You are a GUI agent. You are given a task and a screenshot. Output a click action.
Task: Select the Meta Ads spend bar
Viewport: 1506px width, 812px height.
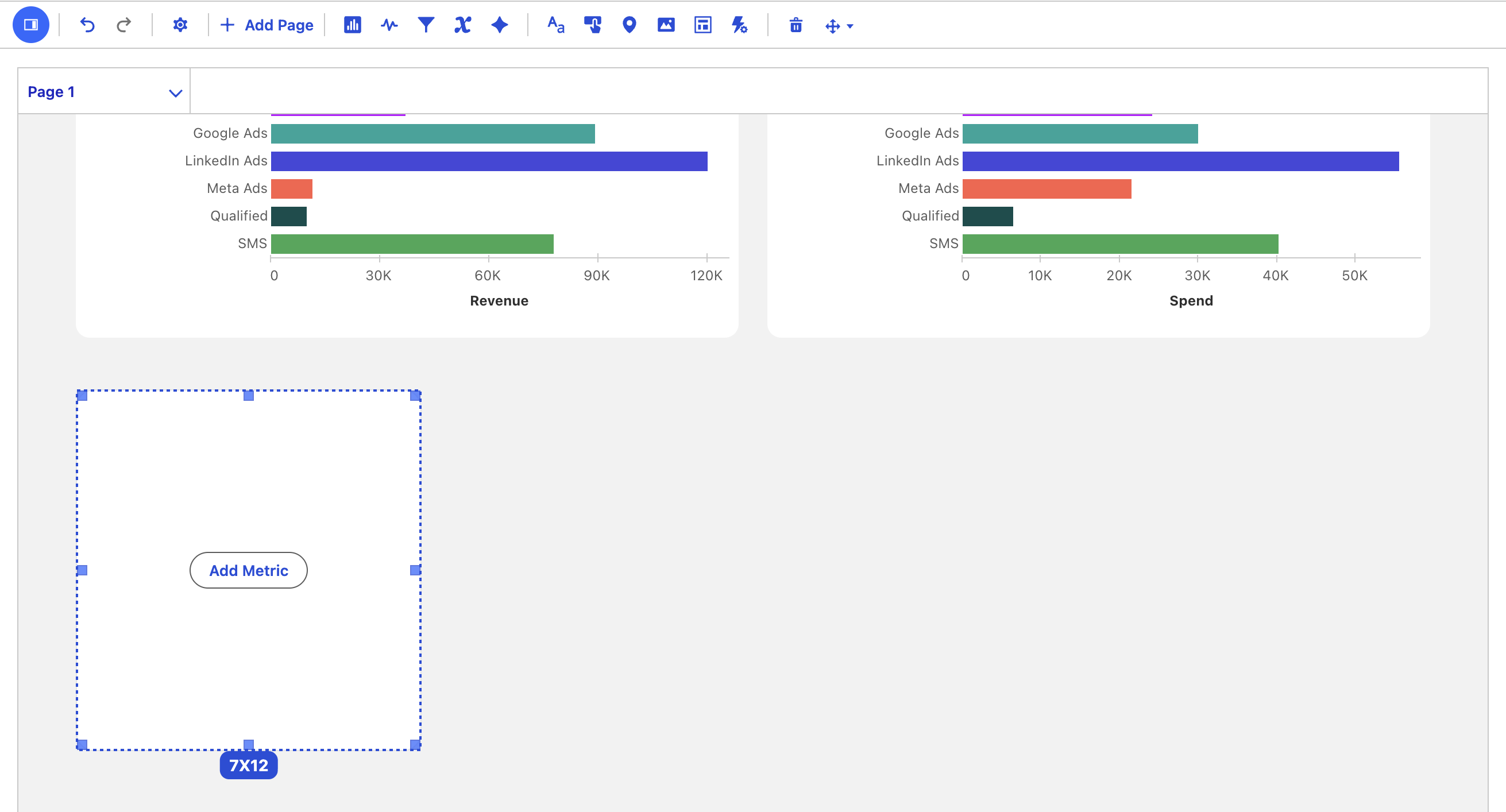[1047, 188]
